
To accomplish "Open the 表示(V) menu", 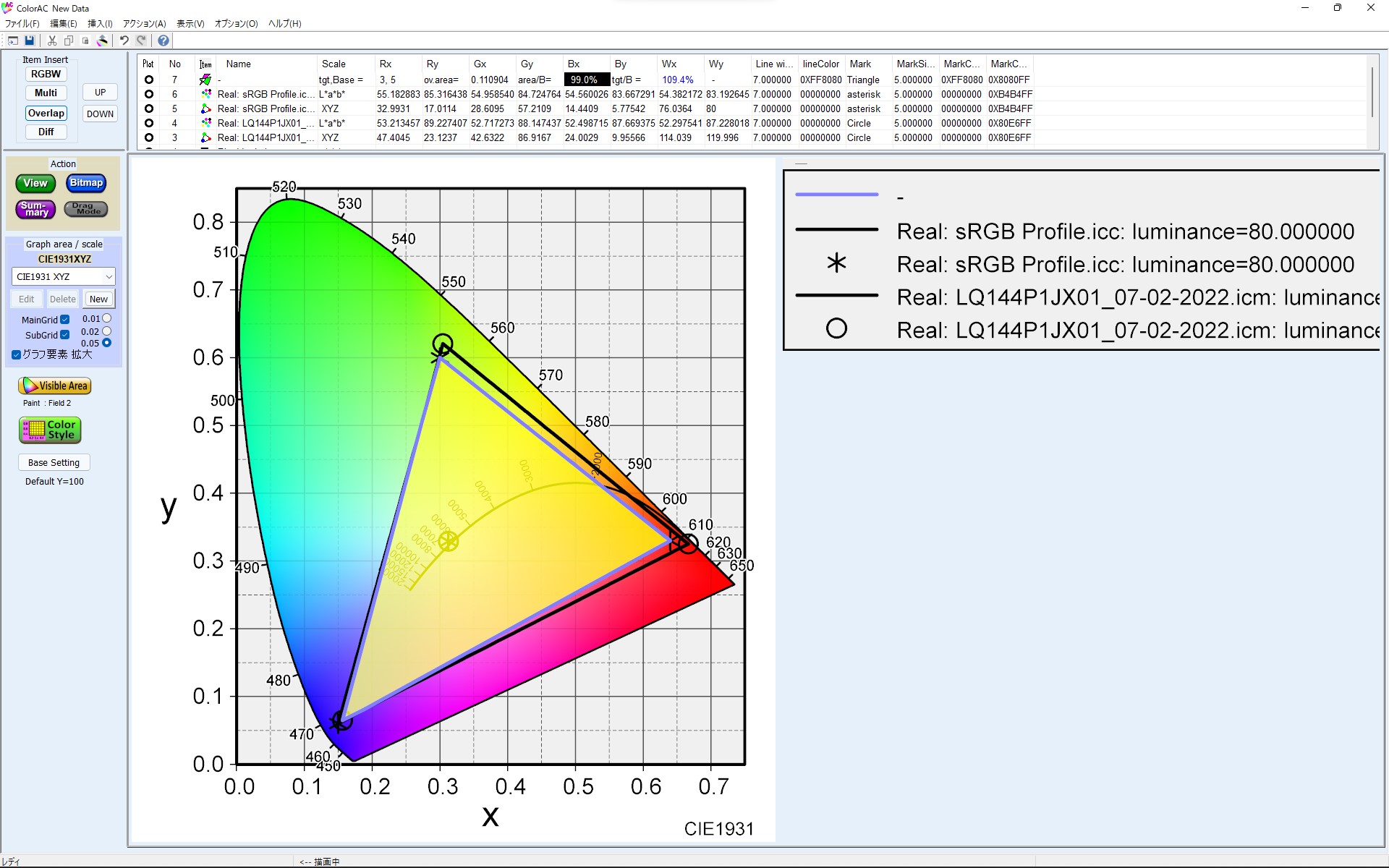I will [190, 24].
